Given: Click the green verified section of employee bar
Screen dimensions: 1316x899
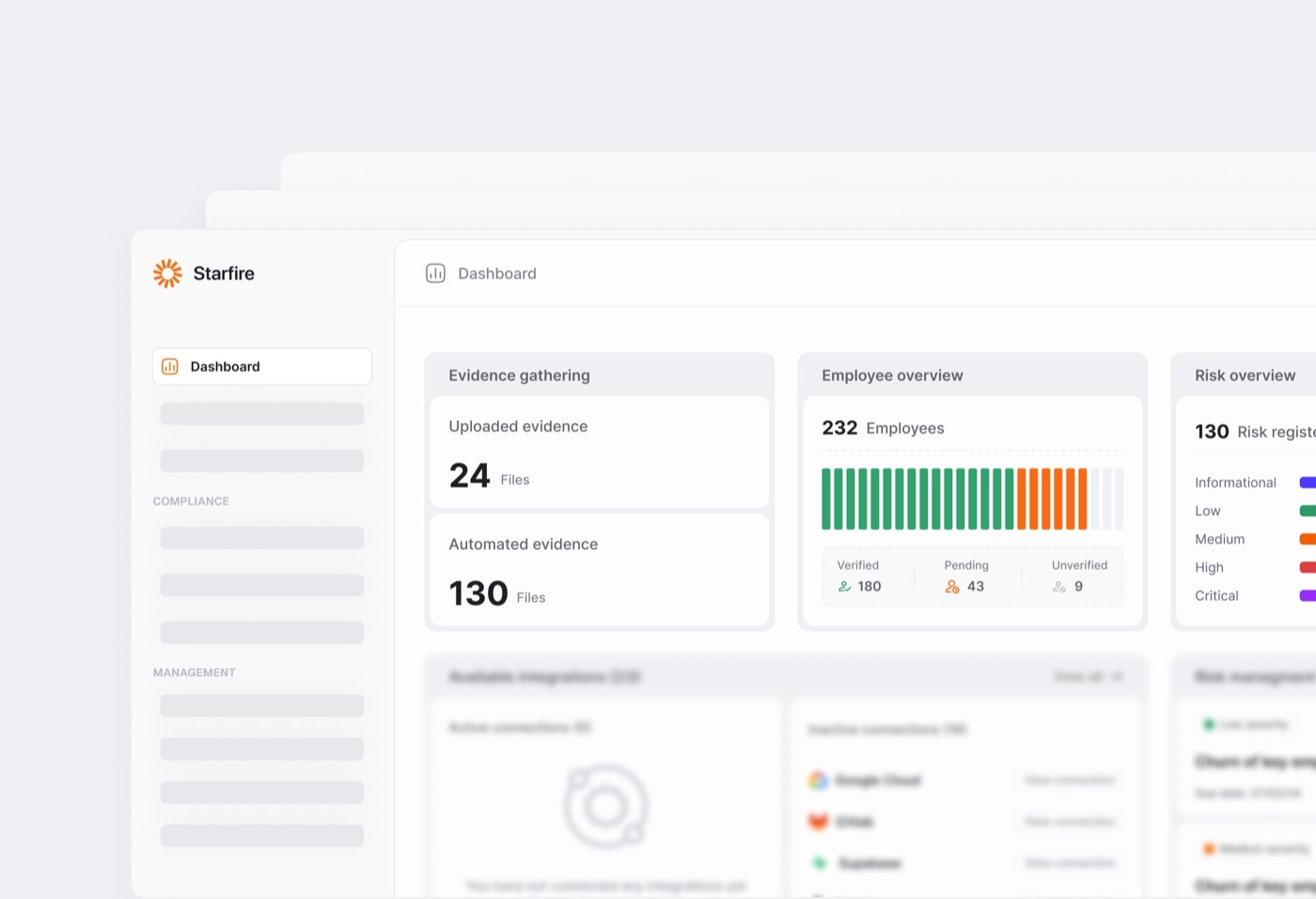Looking at the screenshot, I should point(918,499).
